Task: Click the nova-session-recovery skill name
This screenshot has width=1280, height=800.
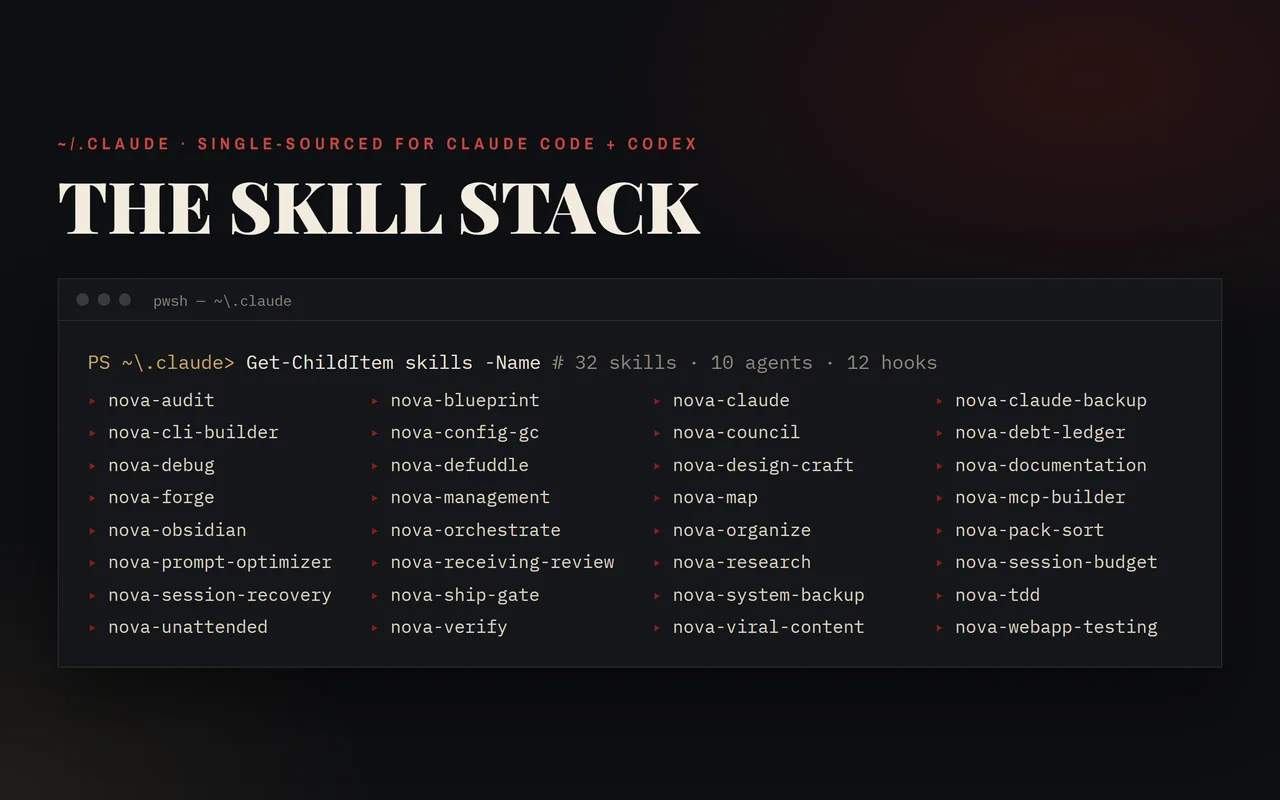Action: tap(220, 595)
